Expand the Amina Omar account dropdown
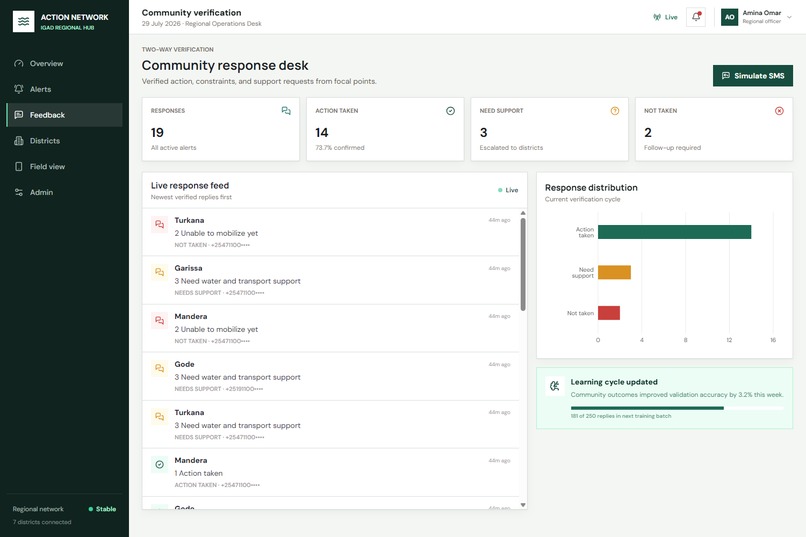Screen dimensions: 806x537 (x=789, y=17)
